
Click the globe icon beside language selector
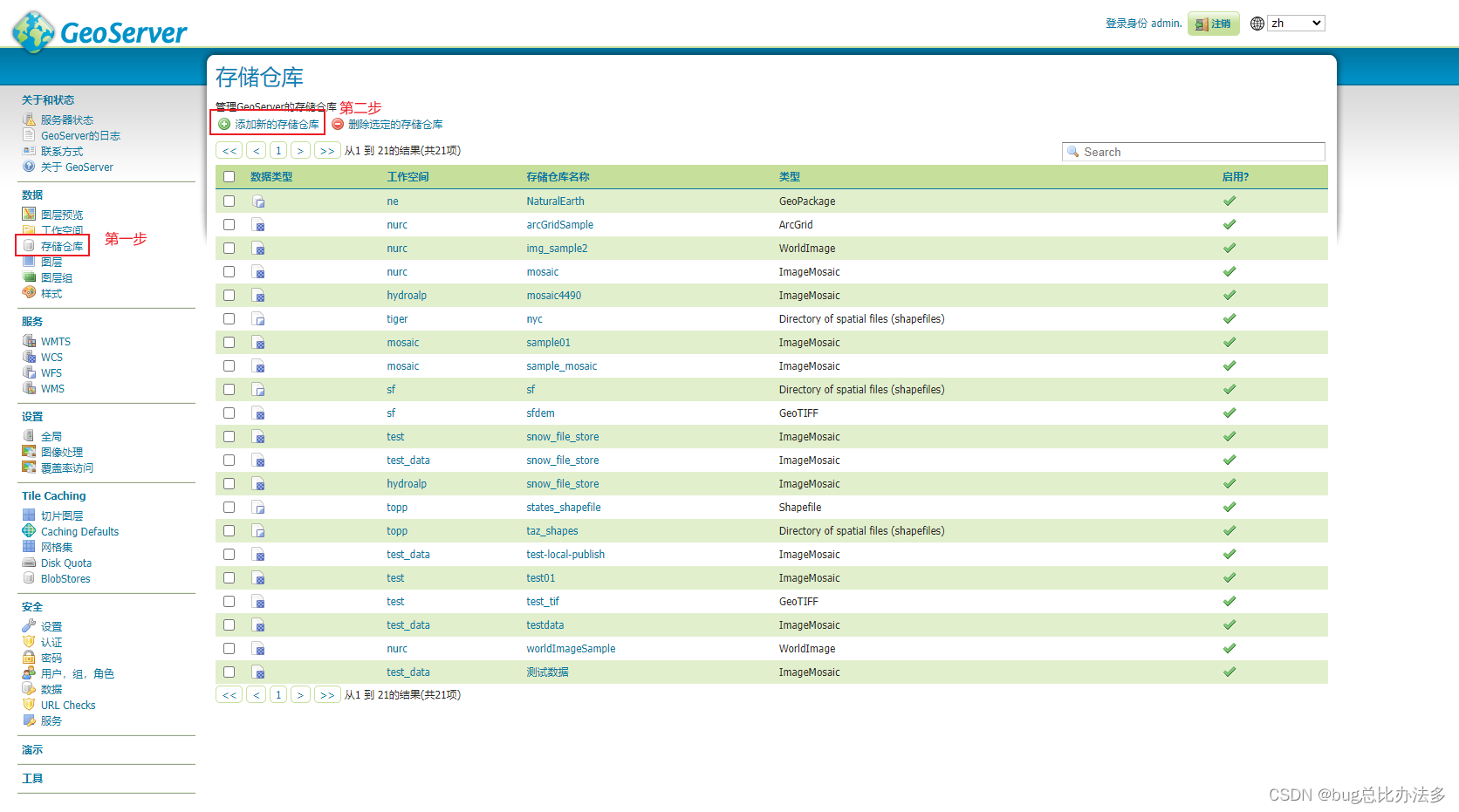click(1257, 24)
